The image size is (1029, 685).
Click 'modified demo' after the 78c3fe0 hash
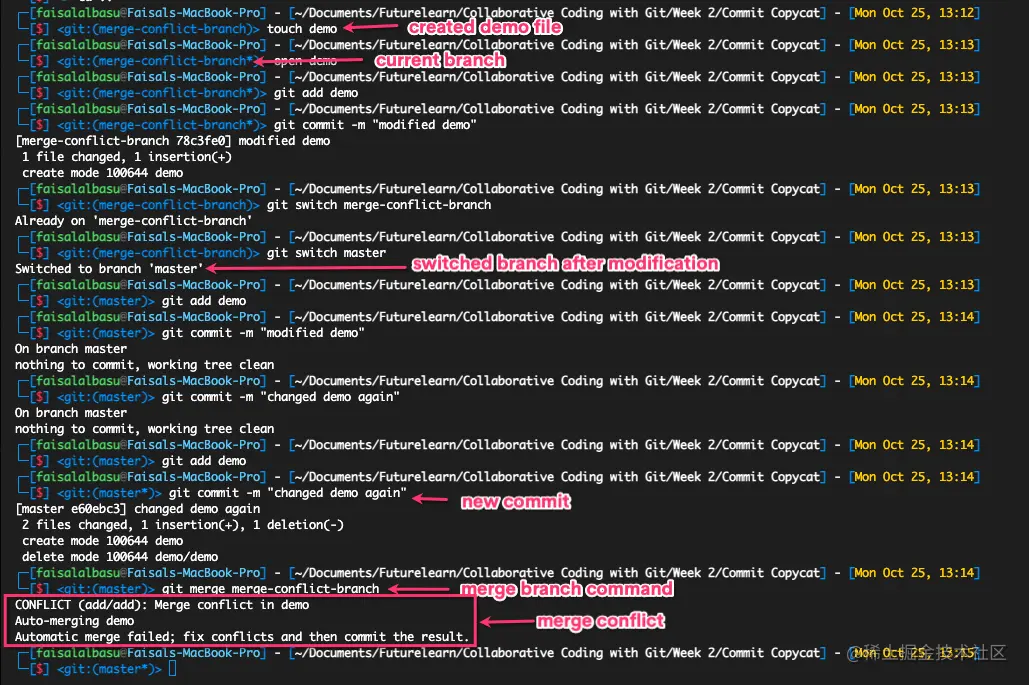click(x=284, y=140)
